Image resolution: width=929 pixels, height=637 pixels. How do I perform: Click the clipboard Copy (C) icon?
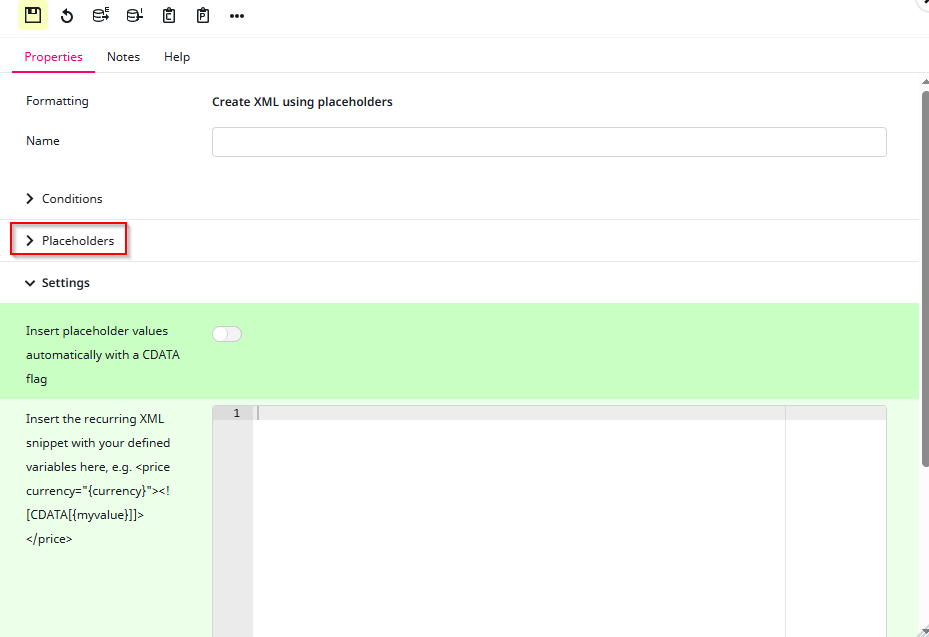point(169,16)
